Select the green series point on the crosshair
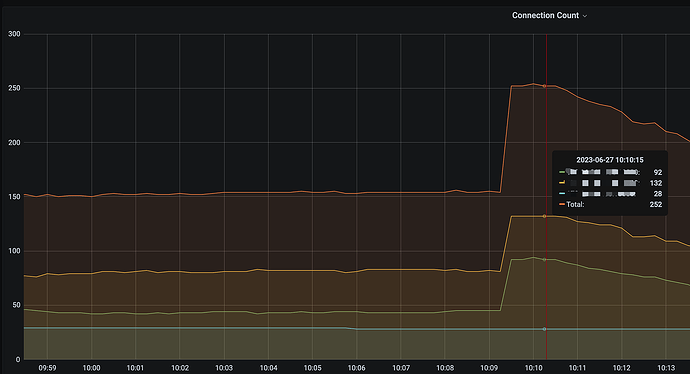This screenshot has width=690, height=374. coord(544,260)
